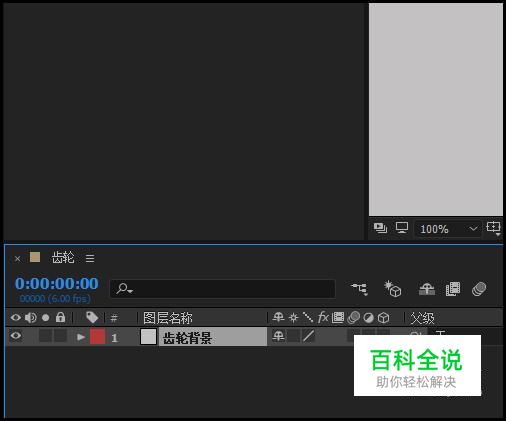Open search options magnifier dropdown
Screen dimensions: 506x421
[x=125, y=288]
